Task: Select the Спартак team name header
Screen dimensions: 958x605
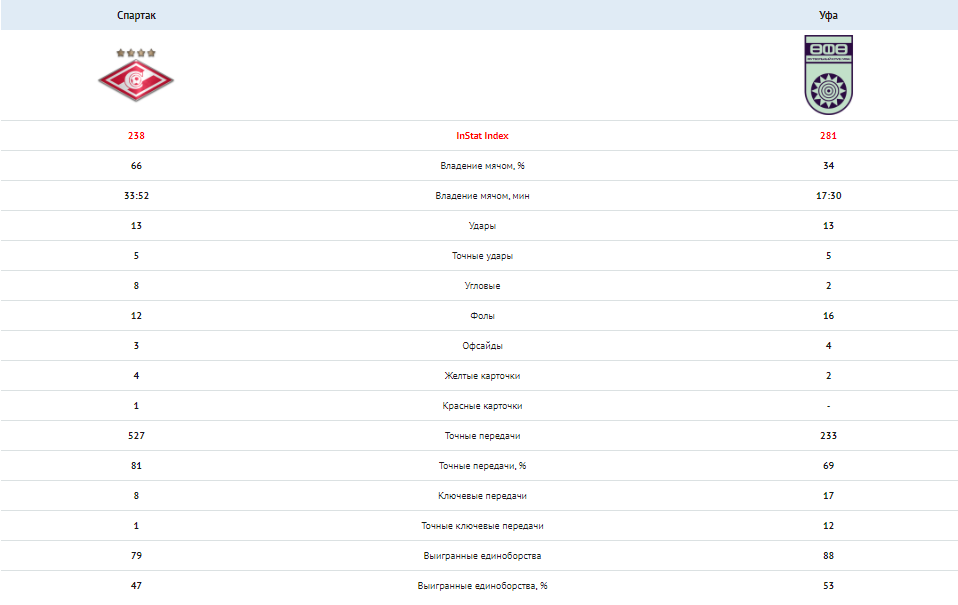Action: (x=136, y=15)
